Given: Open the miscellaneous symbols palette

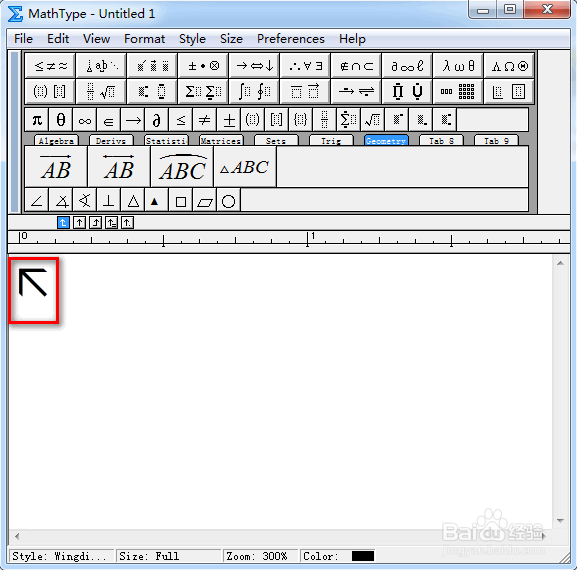Looking at the screenshot, I should (x=408, y=66).
